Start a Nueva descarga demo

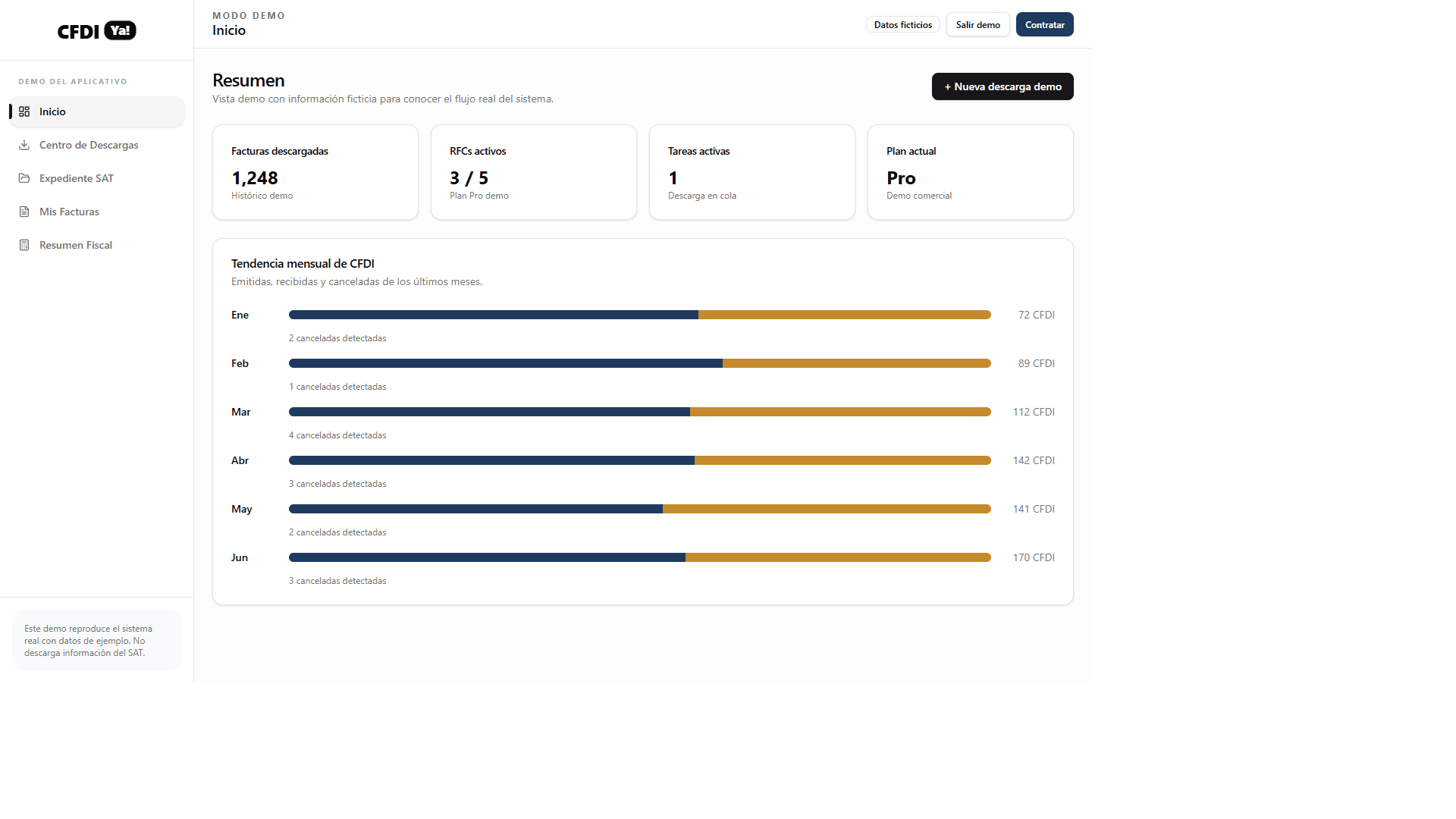click(x=1003, y=86)
